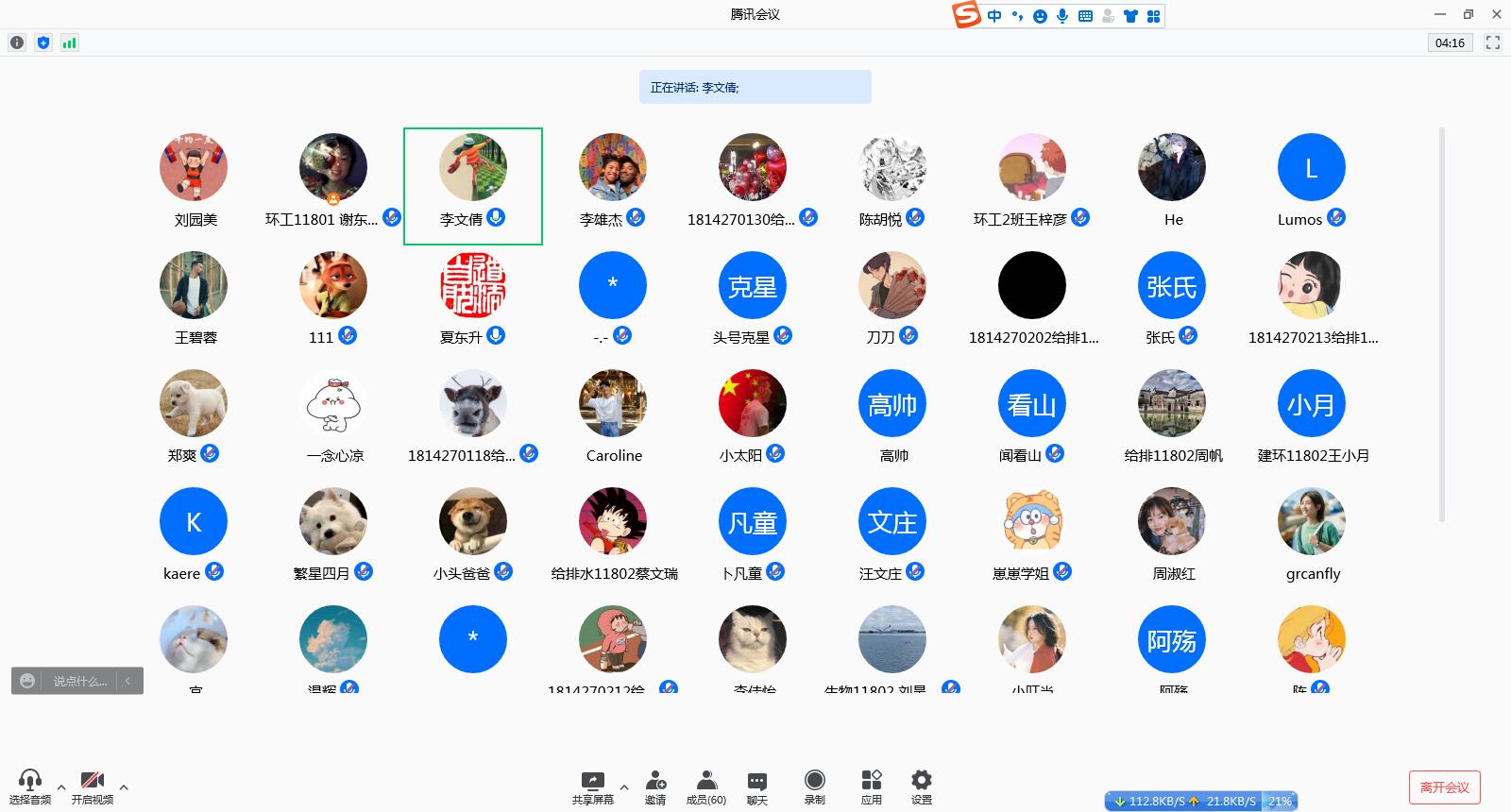Screen dimensions: 1511x812
Task: Click Leave Meeting (离开会议) button
Action: point(1444,787)
